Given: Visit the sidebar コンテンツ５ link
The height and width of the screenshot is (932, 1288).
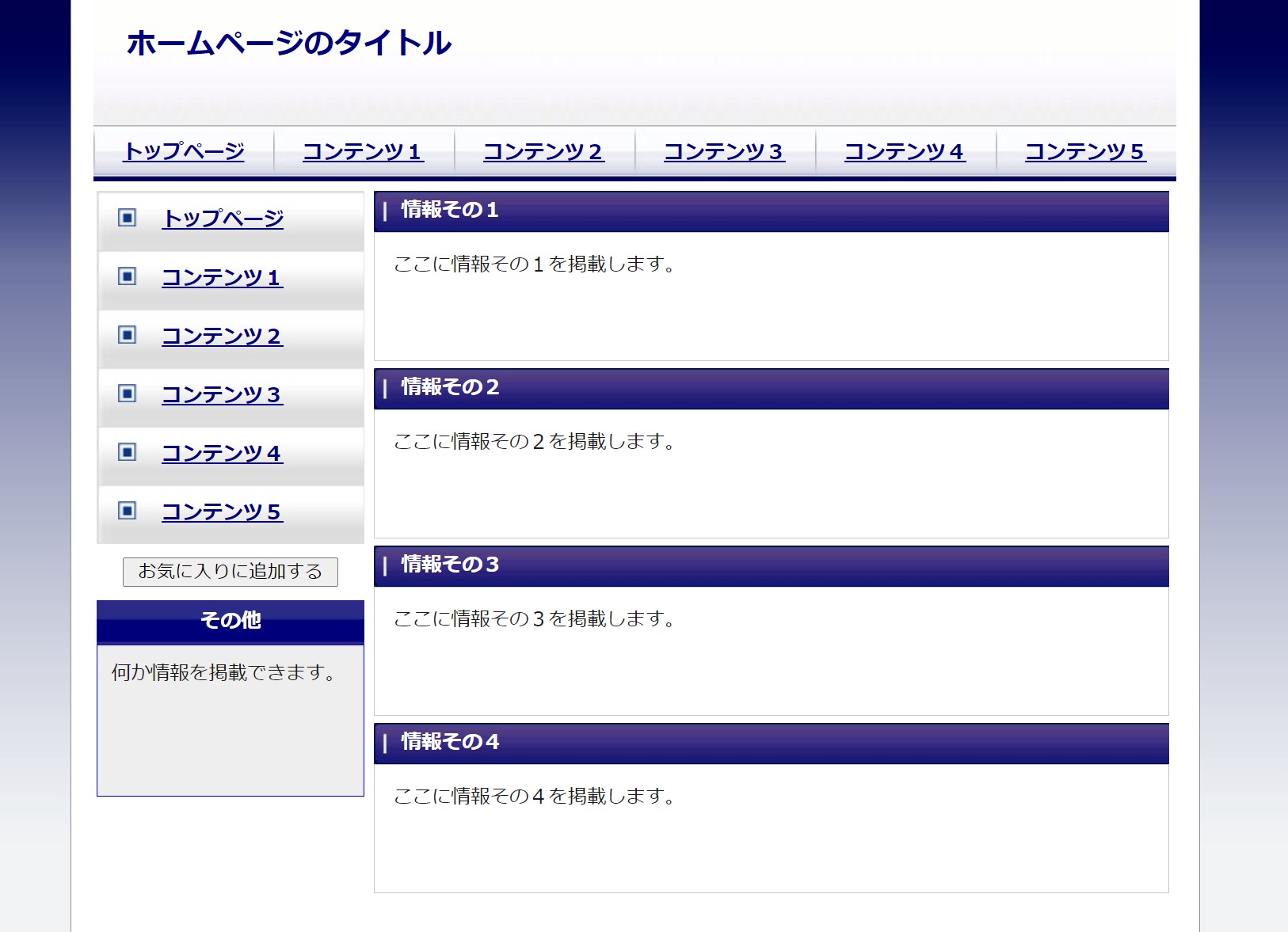Looking at the screenshot, I should coord(223,512).
